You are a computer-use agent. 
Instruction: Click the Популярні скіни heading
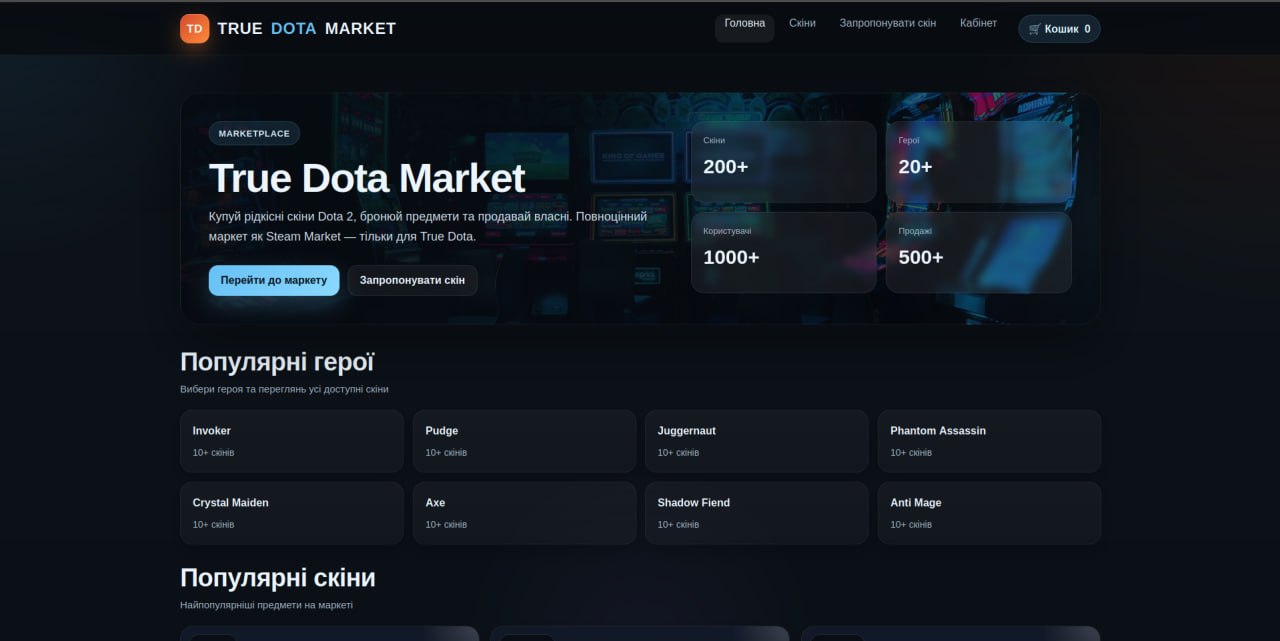278,578
